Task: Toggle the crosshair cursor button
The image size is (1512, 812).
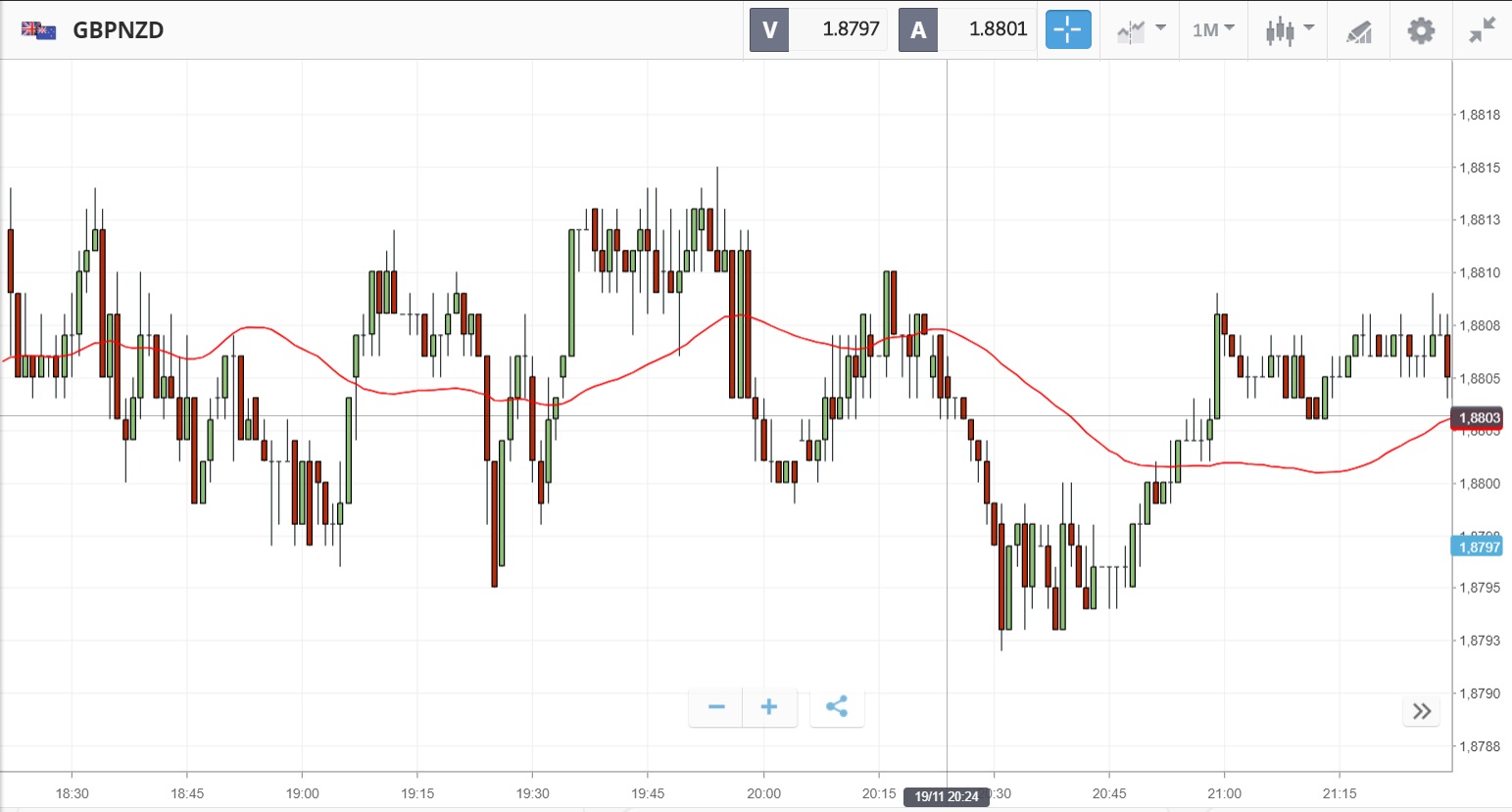Action: click(1067, 29)
